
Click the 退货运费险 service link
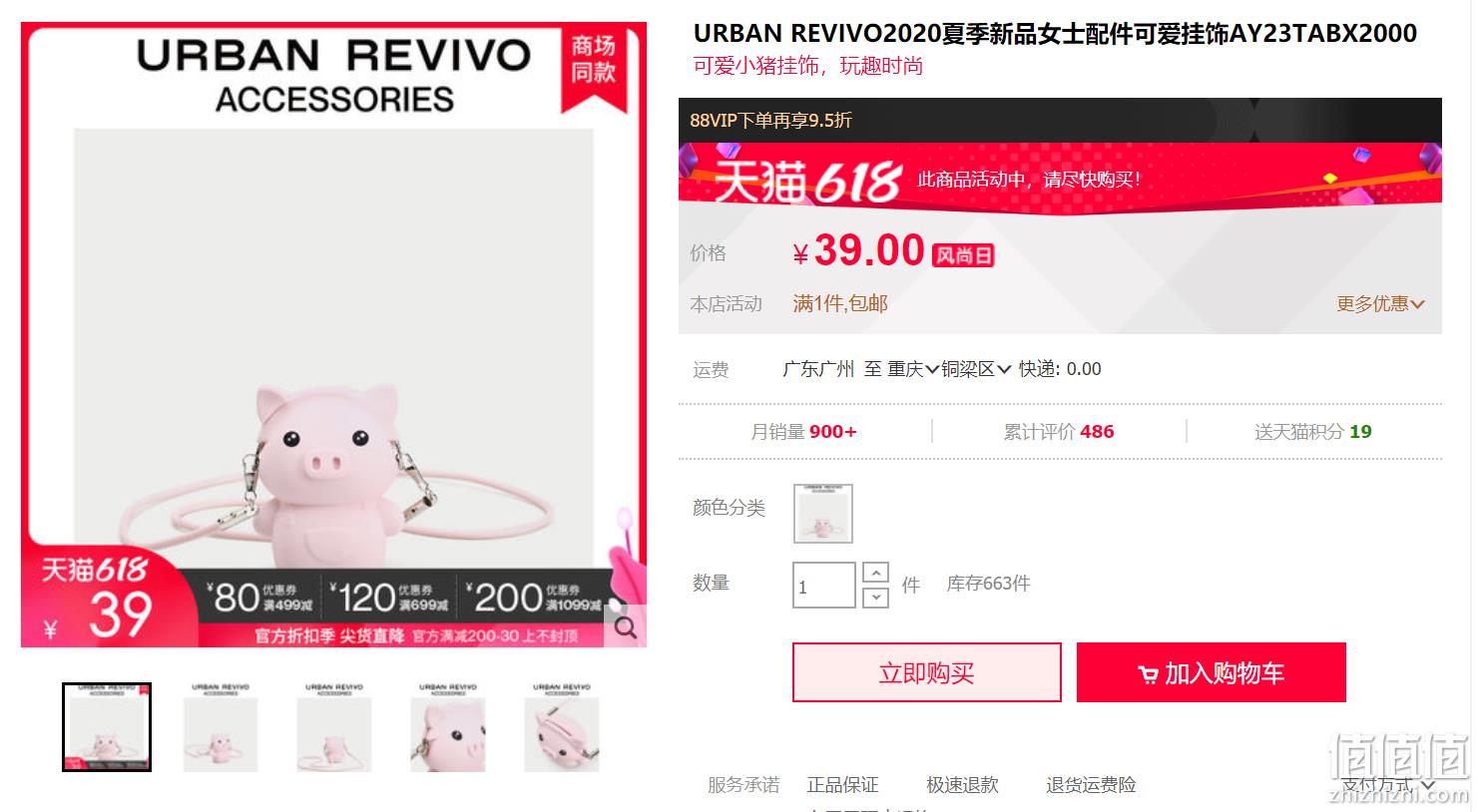pyautogui.click(x=1091, y=785)
